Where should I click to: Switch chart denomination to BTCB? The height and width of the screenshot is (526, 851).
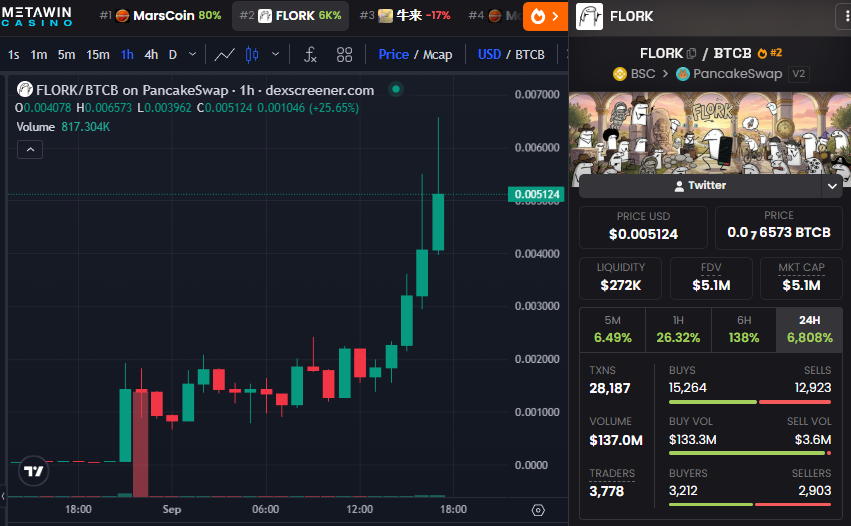[x=530, y=55]
